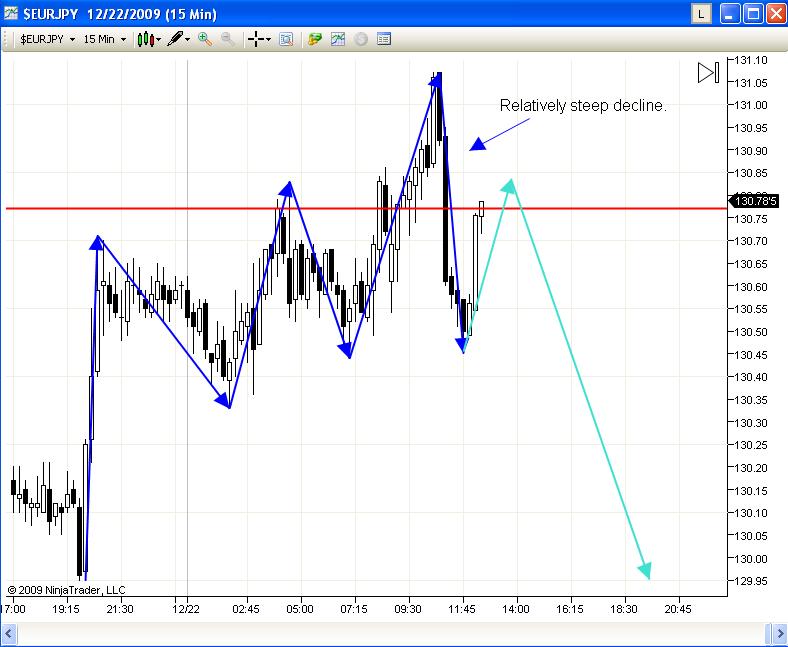
Task: Click the 20:45 time axis label
Action: tap(677, 609)
